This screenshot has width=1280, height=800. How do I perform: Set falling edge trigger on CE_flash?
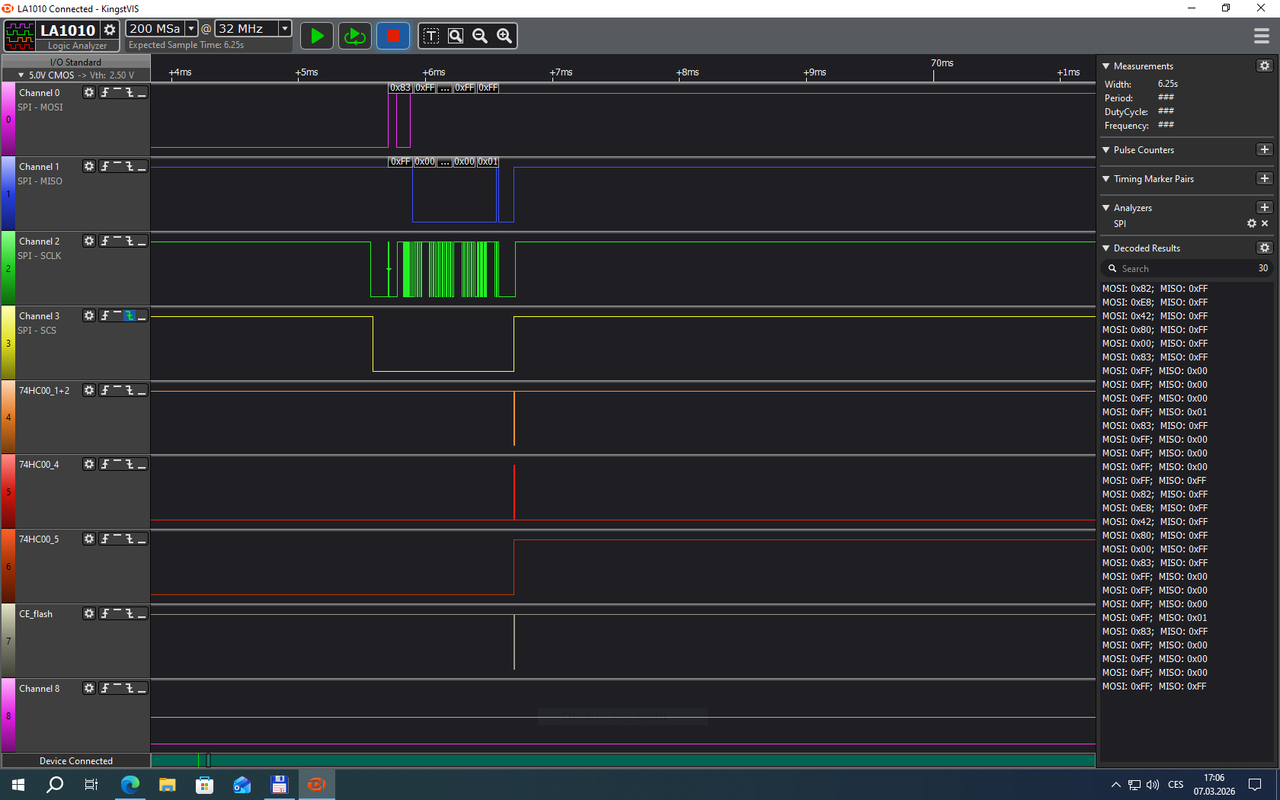129,613
